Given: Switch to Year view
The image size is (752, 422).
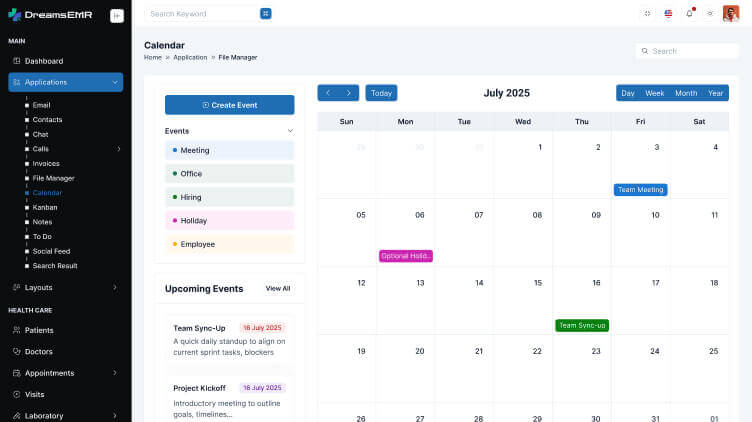Looking at the screenshot, I should coord(716,93).
